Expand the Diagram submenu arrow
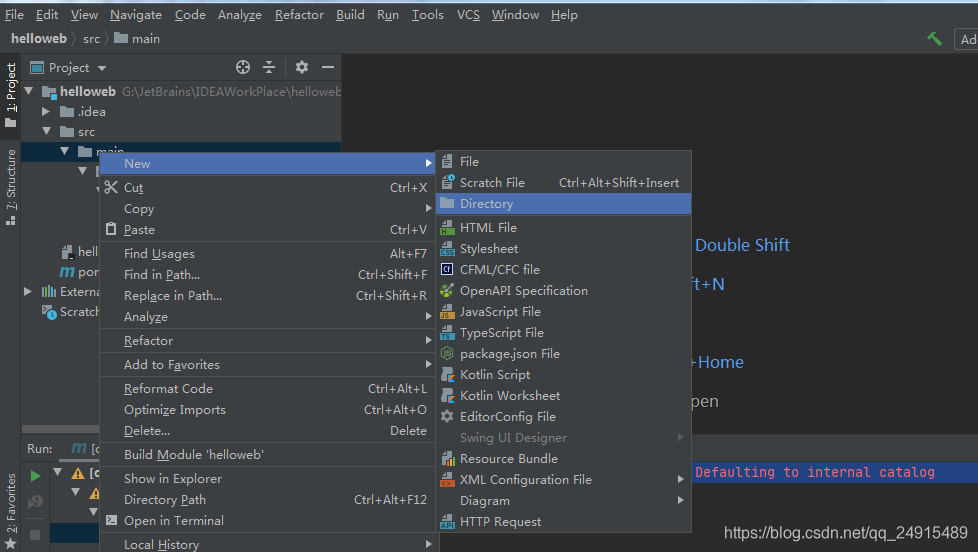This screenshot has width=978, height=552. pyautogui.click(x=680, y=500)
